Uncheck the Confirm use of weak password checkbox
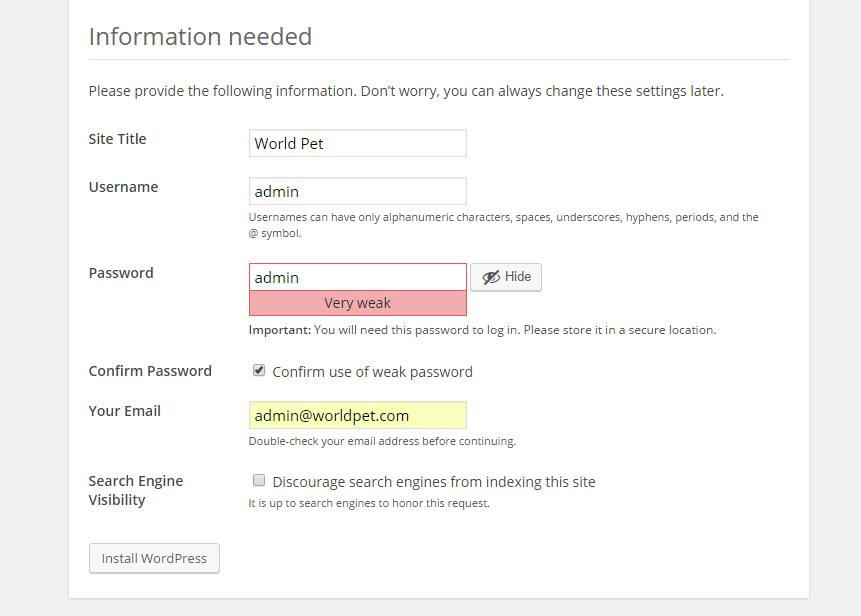This screenshot has height=616, width=861. click(259, 371)
